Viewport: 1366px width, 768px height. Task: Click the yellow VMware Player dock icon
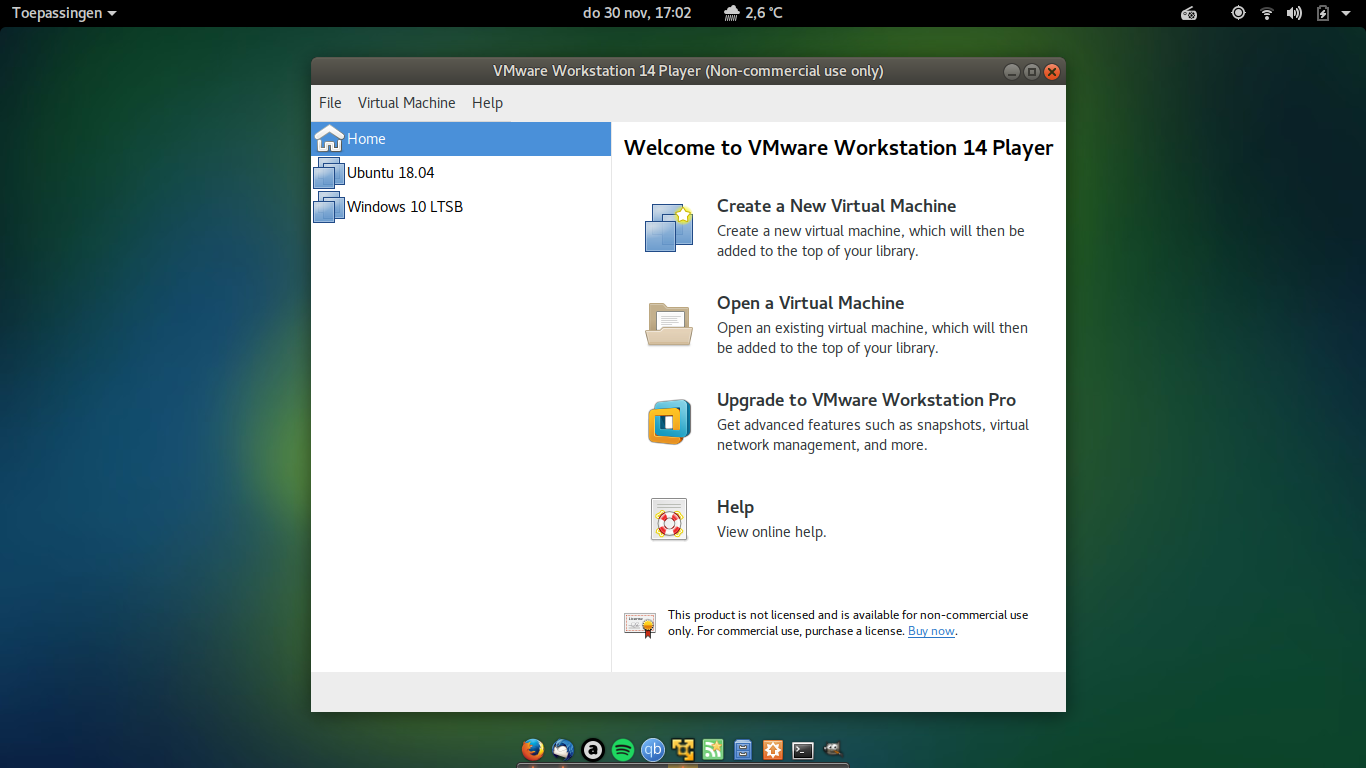pyautogui.click(x=683, y=749)
